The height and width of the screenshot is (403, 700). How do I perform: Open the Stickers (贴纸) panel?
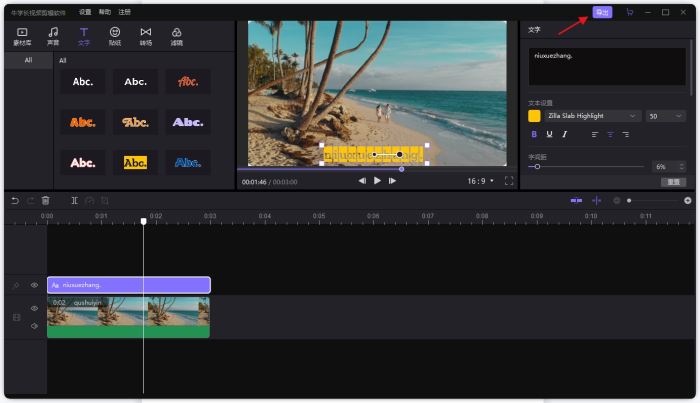point(115,36)
